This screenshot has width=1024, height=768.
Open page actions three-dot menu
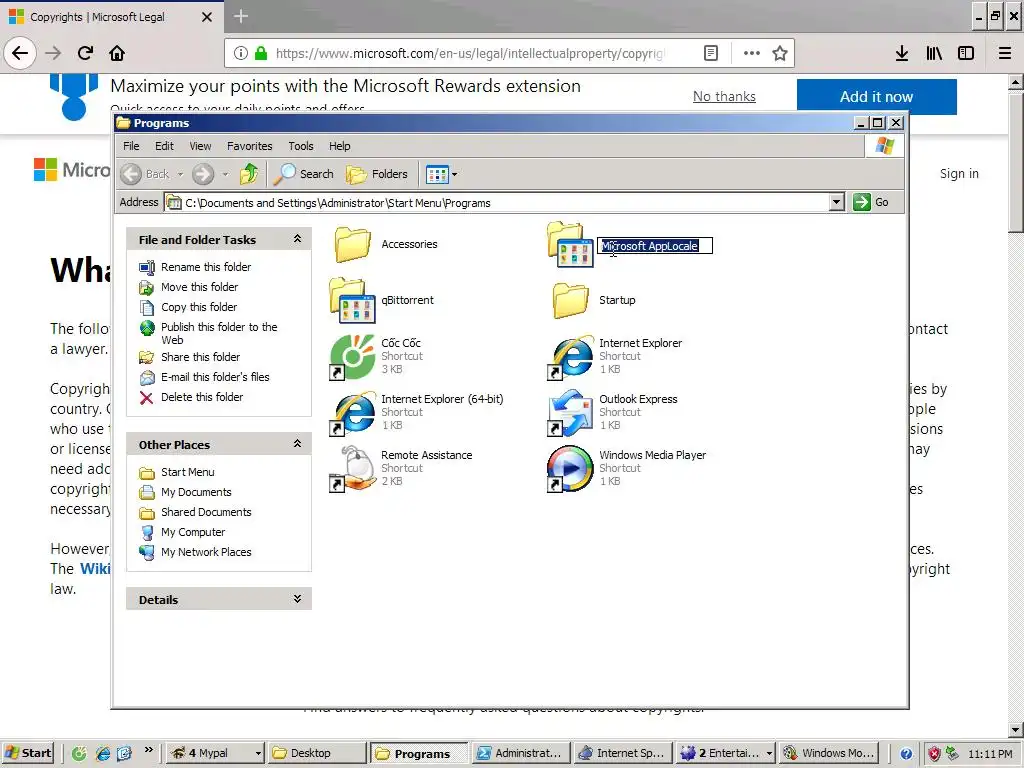coord(752,53)
